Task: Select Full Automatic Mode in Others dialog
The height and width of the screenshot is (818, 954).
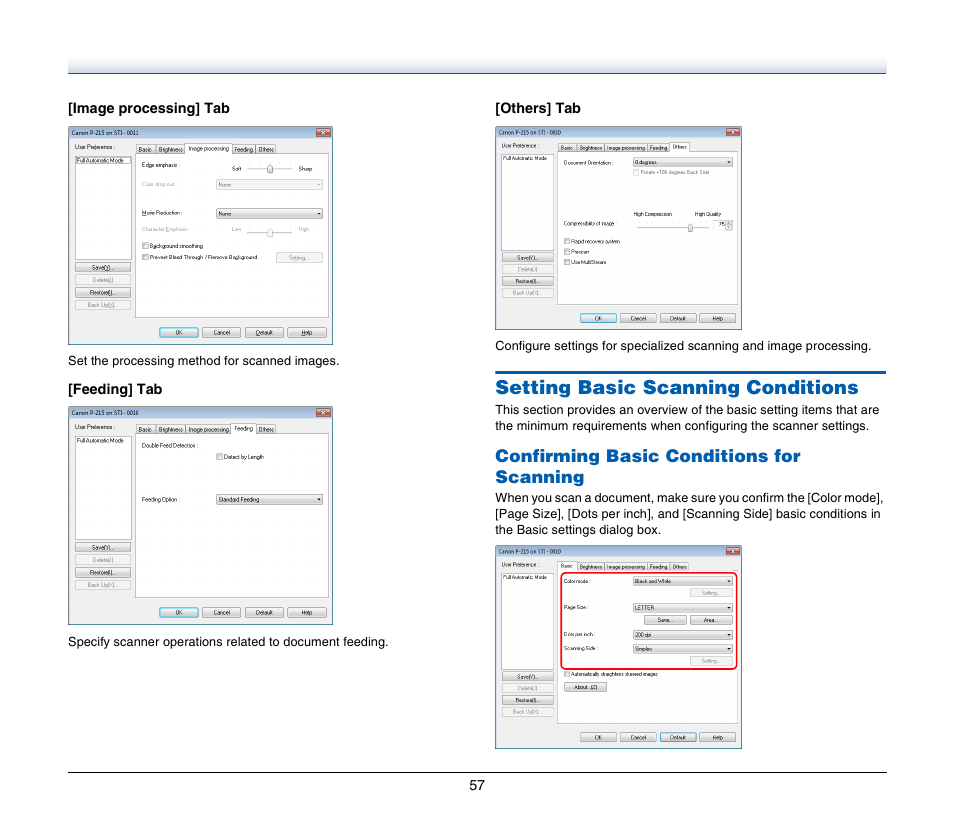Action: coord(525,158)
